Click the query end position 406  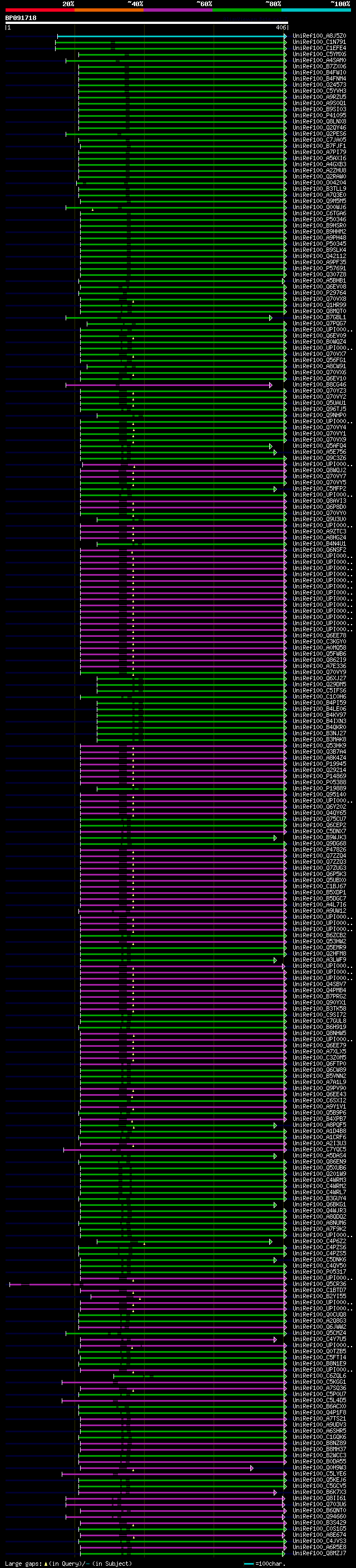tap(280, 27)
